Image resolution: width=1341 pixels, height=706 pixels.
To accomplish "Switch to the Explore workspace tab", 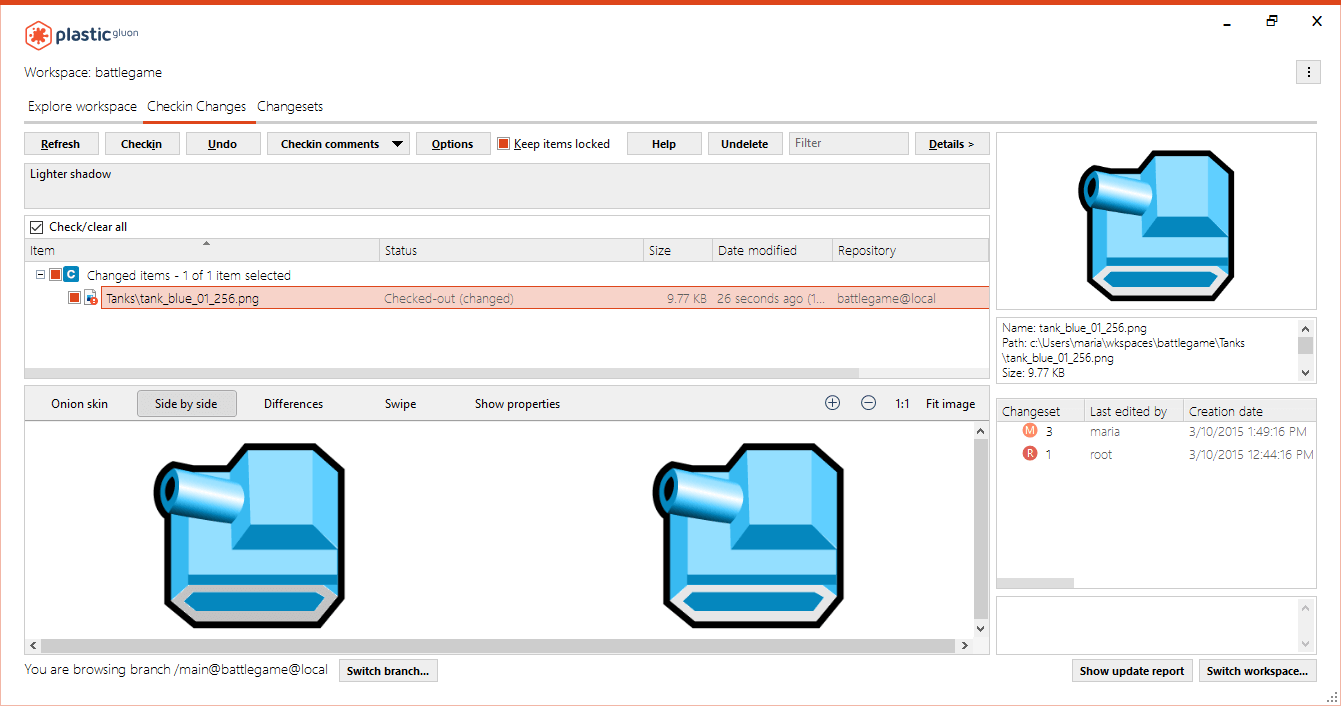I will (82, 107).
